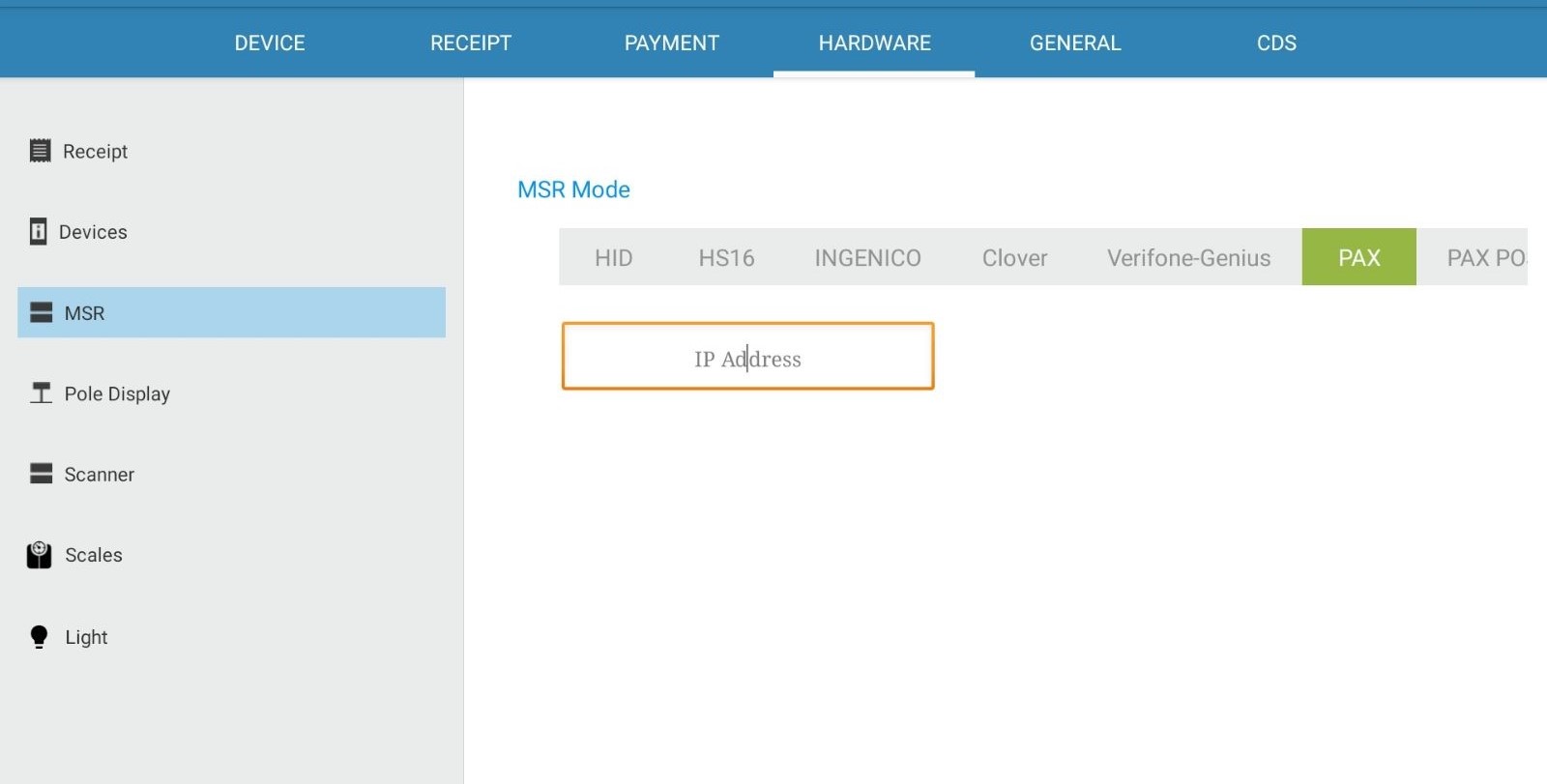Open Light settings label
1547x784 pixels.
(x=86, y=637)
